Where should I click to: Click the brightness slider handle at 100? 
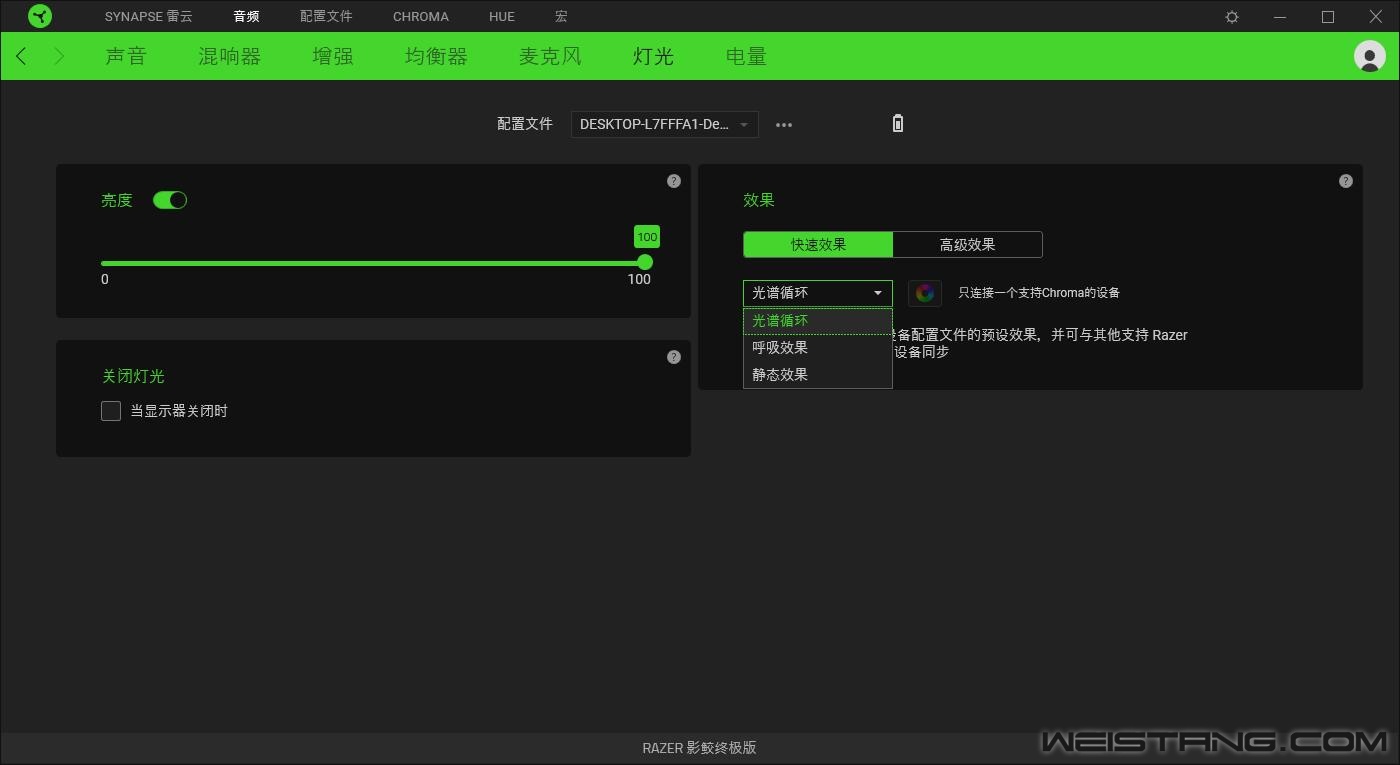(645, 262)
